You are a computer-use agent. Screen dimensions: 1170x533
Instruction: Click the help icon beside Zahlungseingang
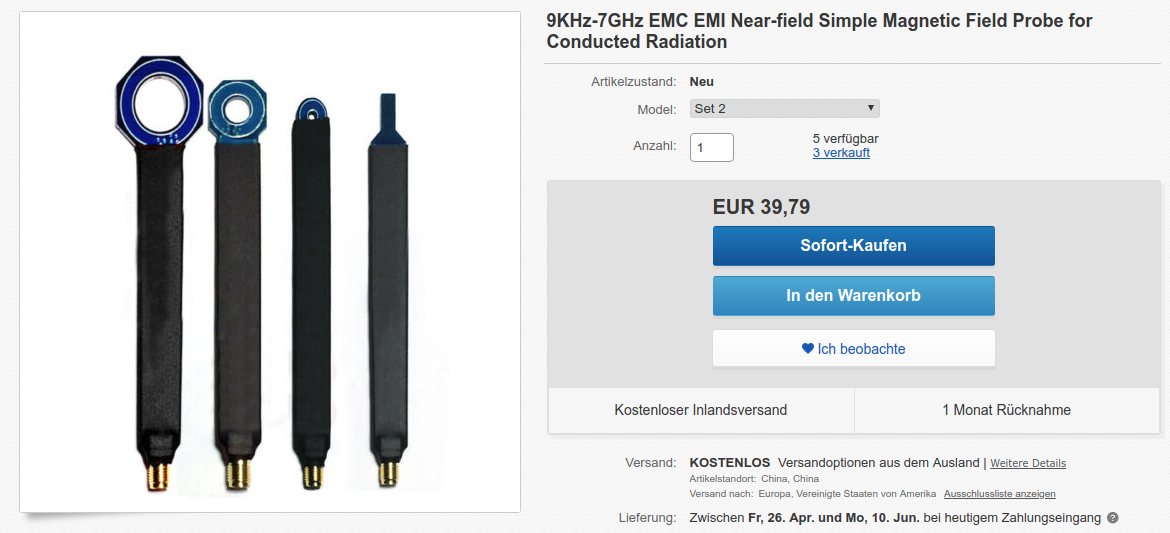coord(1112,518)
